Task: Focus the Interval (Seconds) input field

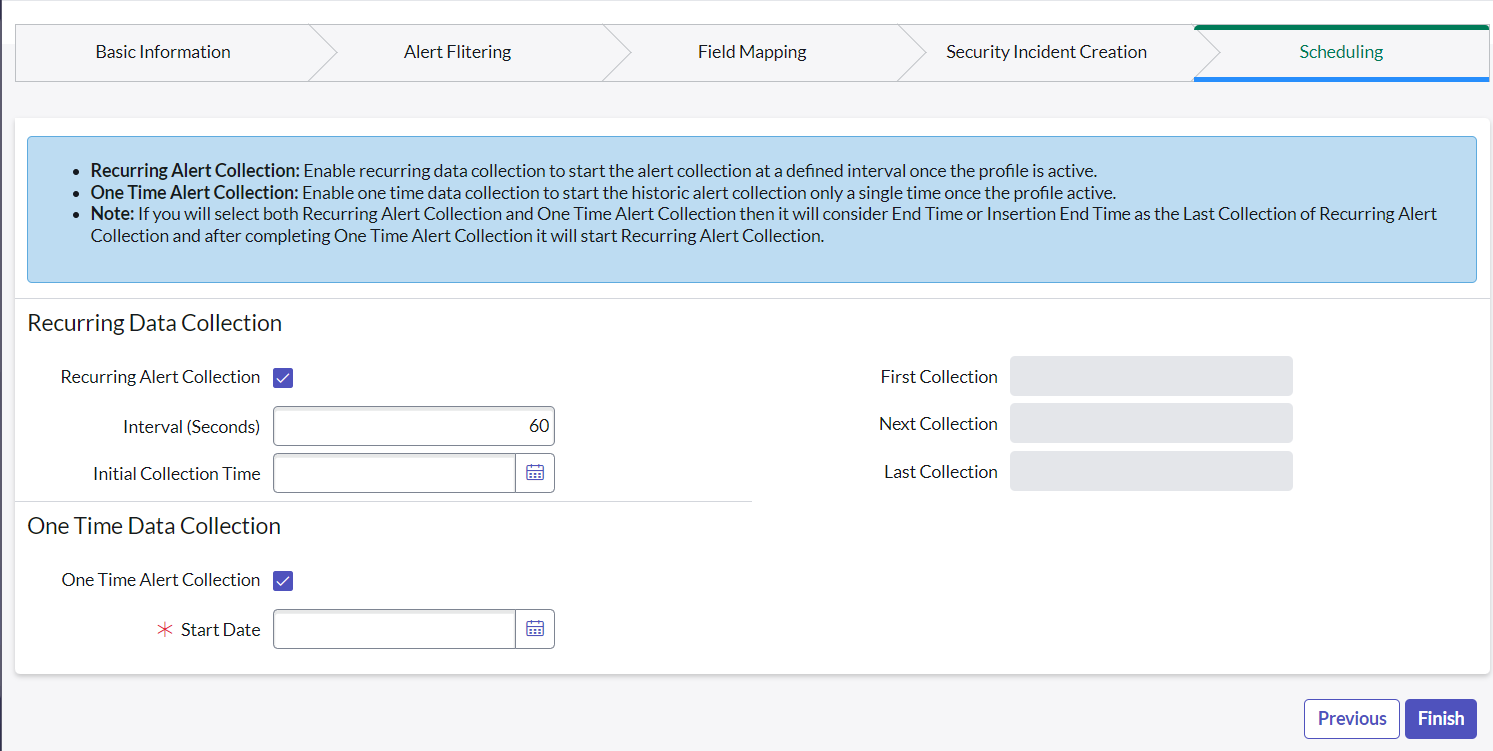Action: click(414, 426)
